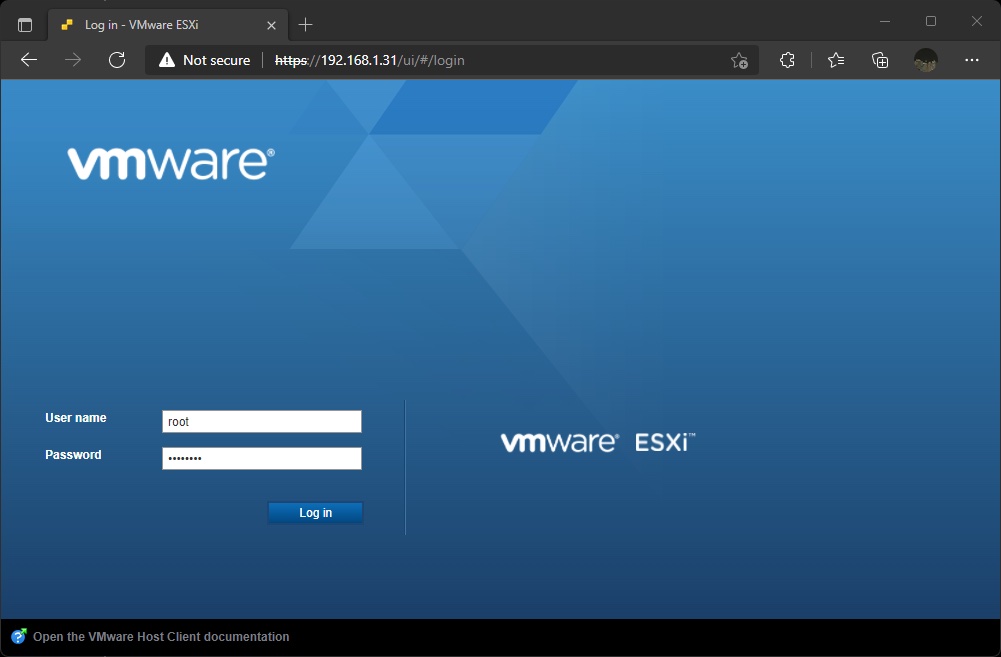The width and height of the screenshot is (1001, 657).
Task: Open the tab actions menu icon
Action: click(x=25, y=25)
